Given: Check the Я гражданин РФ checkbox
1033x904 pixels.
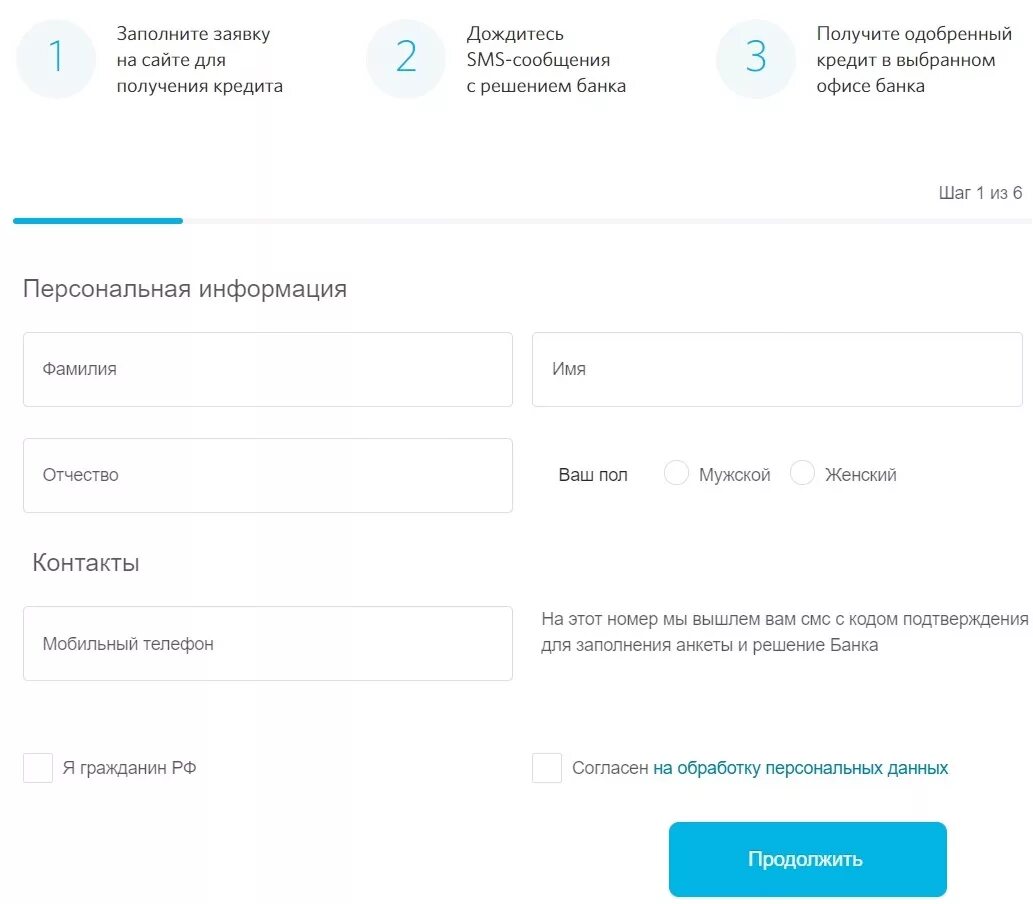Looking at the screenshot, I should coord(38,768).
